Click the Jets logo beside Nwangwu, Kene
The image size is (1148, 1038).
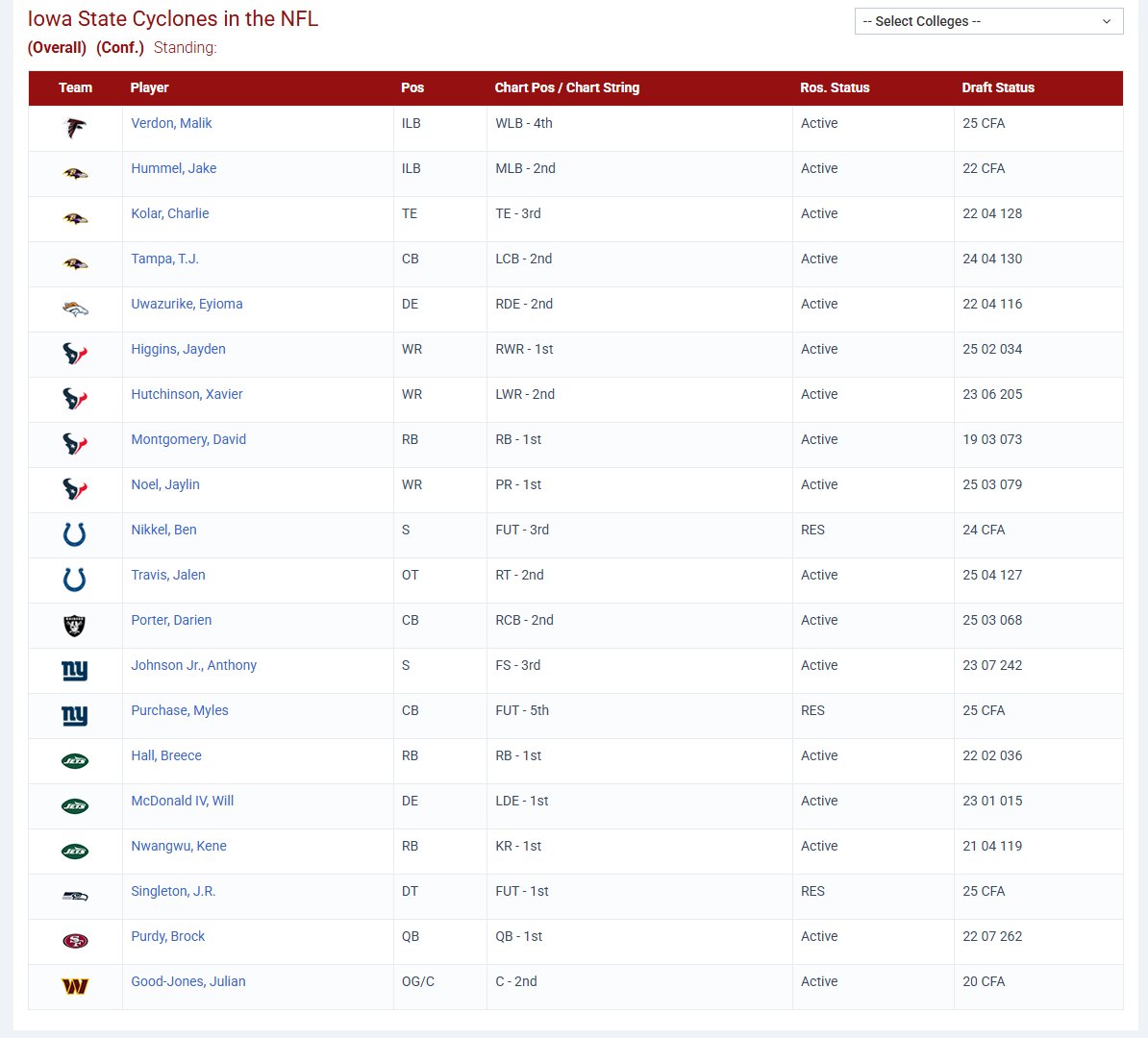click(75, 852)
